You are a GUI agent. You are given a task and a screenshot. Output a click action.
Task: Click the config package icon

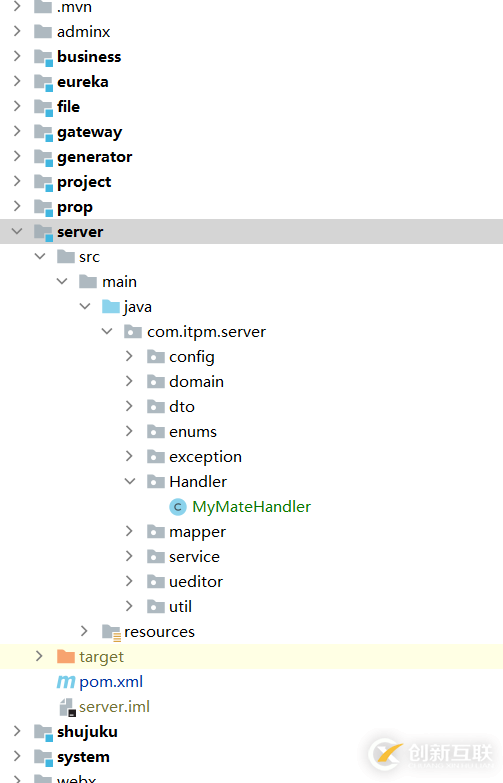point(156,357)
